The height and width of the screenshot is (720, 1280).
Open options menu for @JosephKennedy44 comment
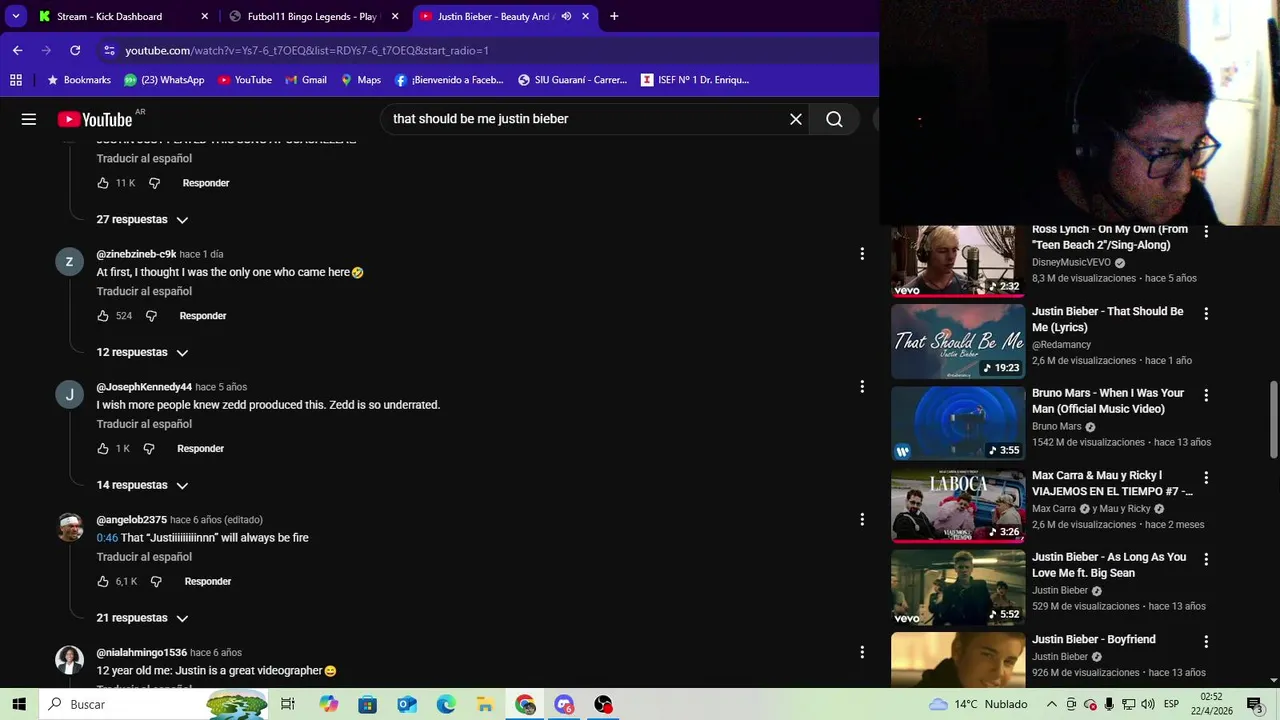click(x=862, y=387)
